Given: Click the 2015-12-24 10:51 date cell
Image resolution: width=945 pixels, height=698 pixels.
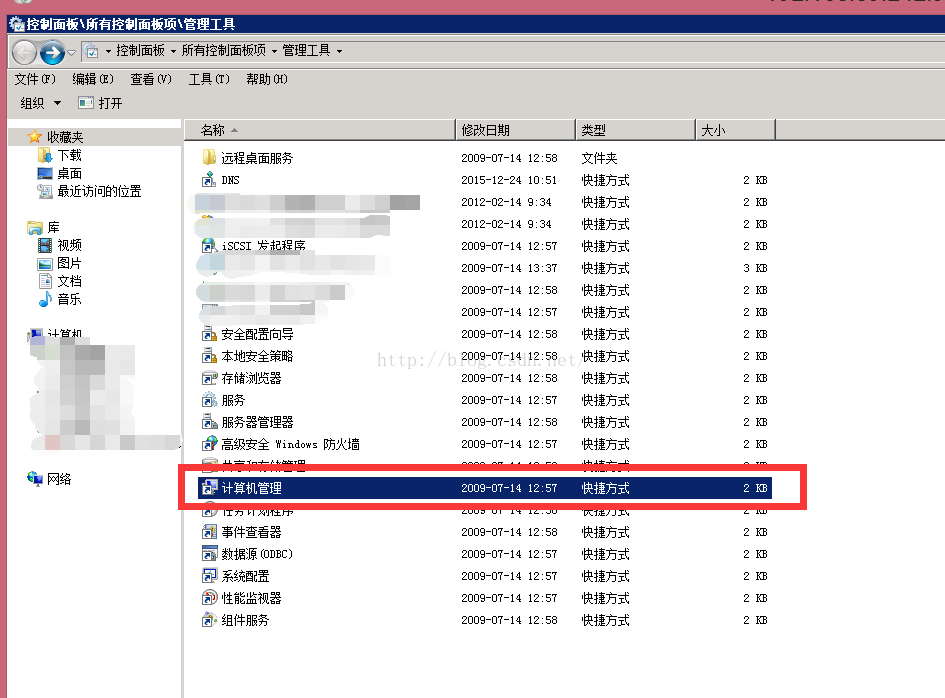Looking at the screenshot, I should [x=509, y=180].
